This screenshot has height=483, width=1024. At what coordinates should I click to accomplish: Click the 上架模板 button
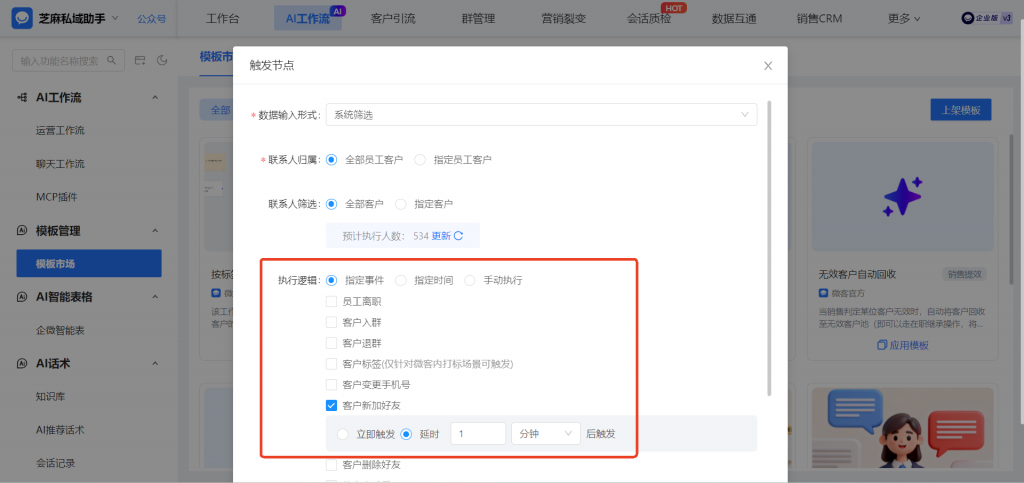tap(961, 110)
